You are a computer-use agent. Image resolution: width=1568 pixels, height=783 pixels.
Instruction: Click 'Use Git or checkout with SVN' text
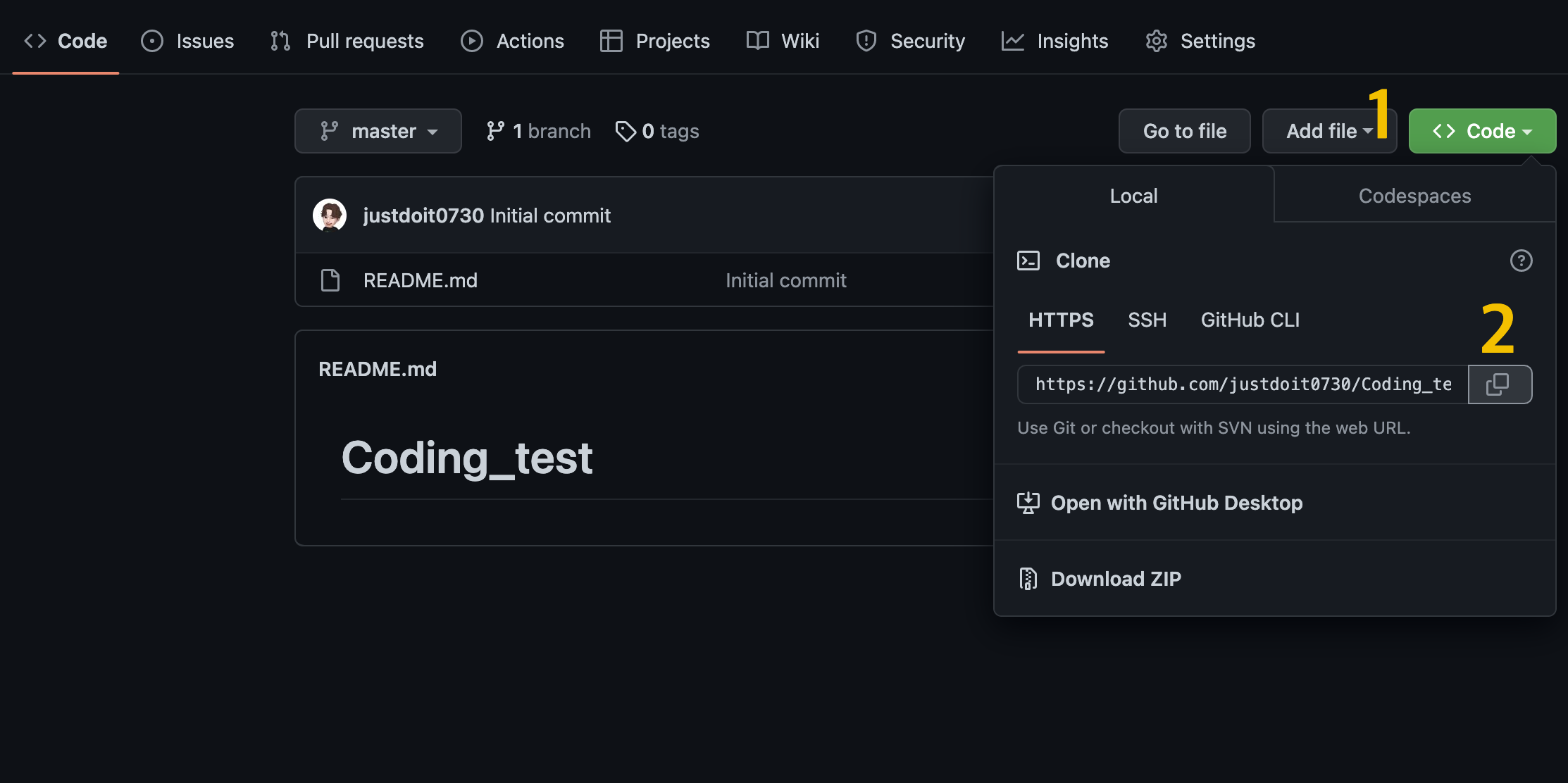pyautogui.click(x=1214, y=428)
